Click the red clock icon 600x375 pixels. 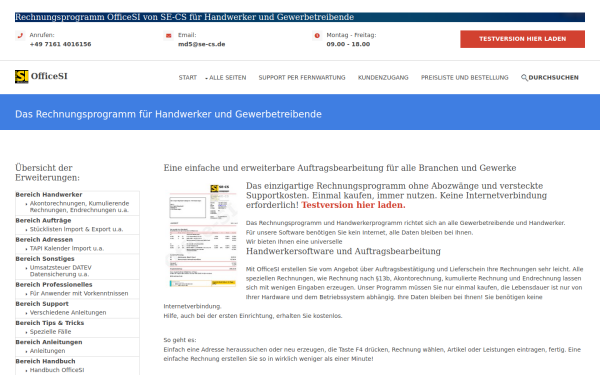tap(317, 36)
